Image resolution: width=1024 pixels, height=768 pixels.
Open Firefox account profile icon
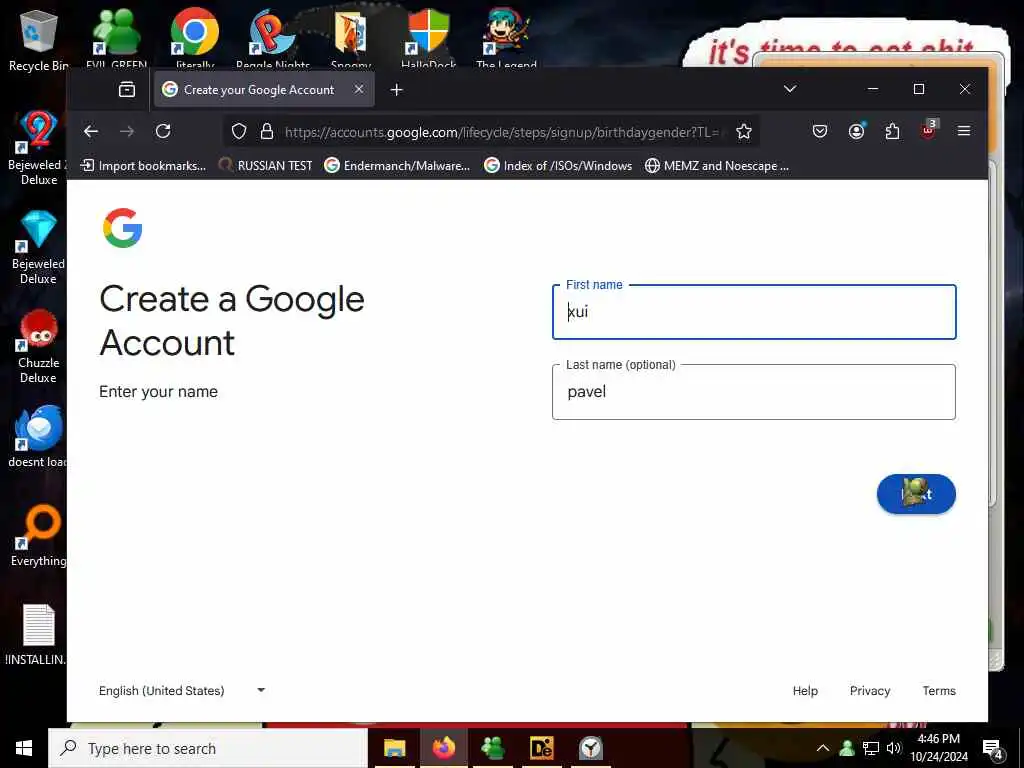(x=856, y=131)
